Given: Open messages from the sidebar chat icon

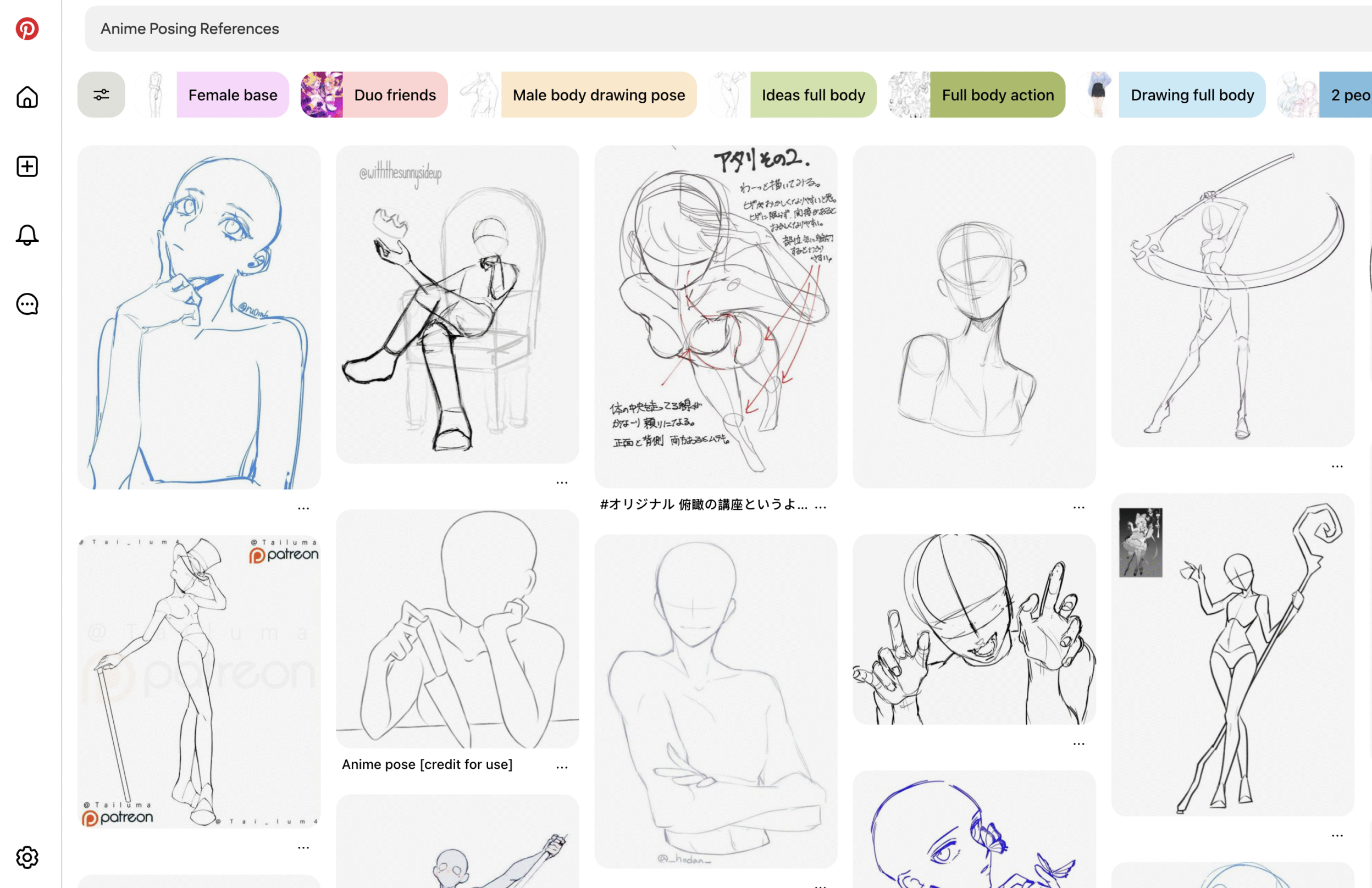Looking at the screenshot, I should coord(26,304).
